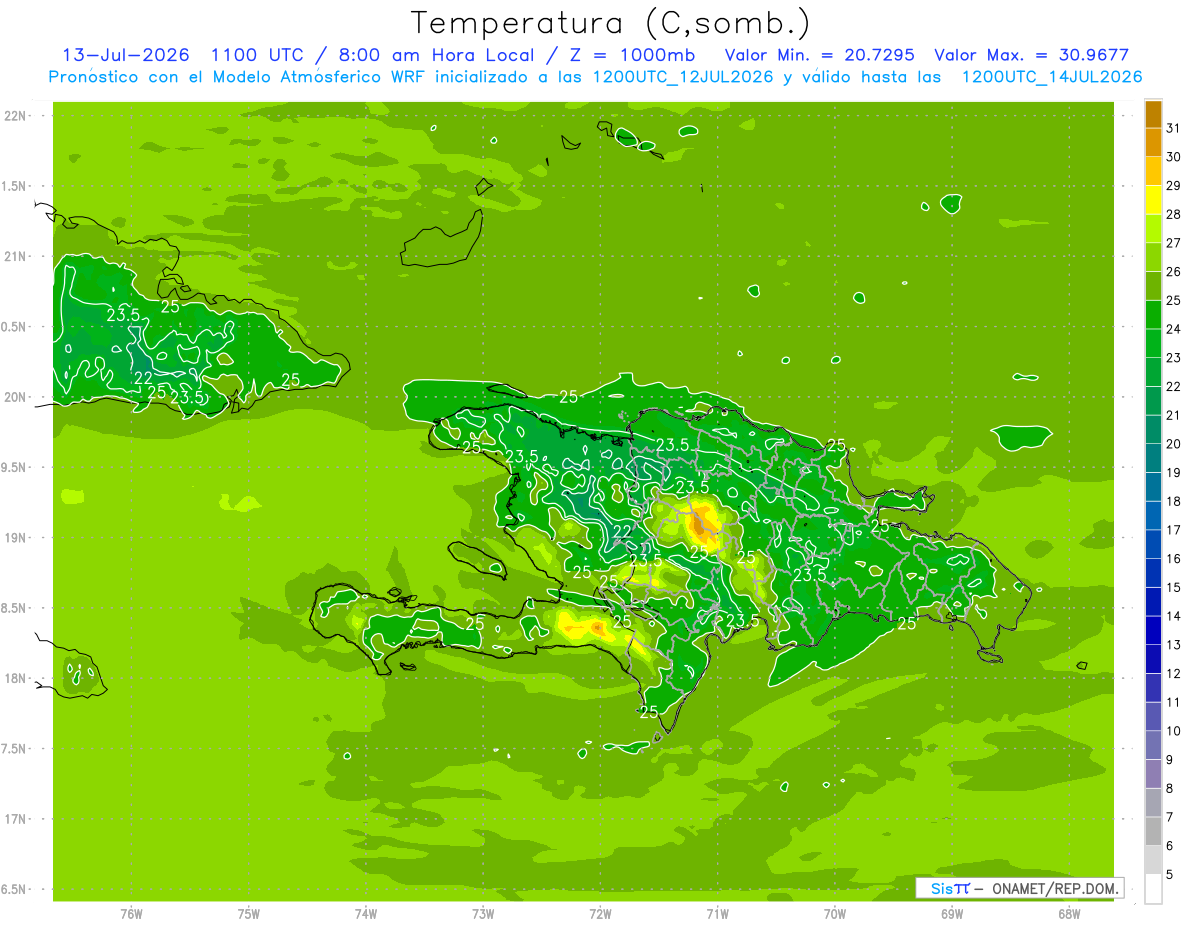1200x927 pixels.
Task: Click the "31" color bar label
Action: tap(1174, 128)
